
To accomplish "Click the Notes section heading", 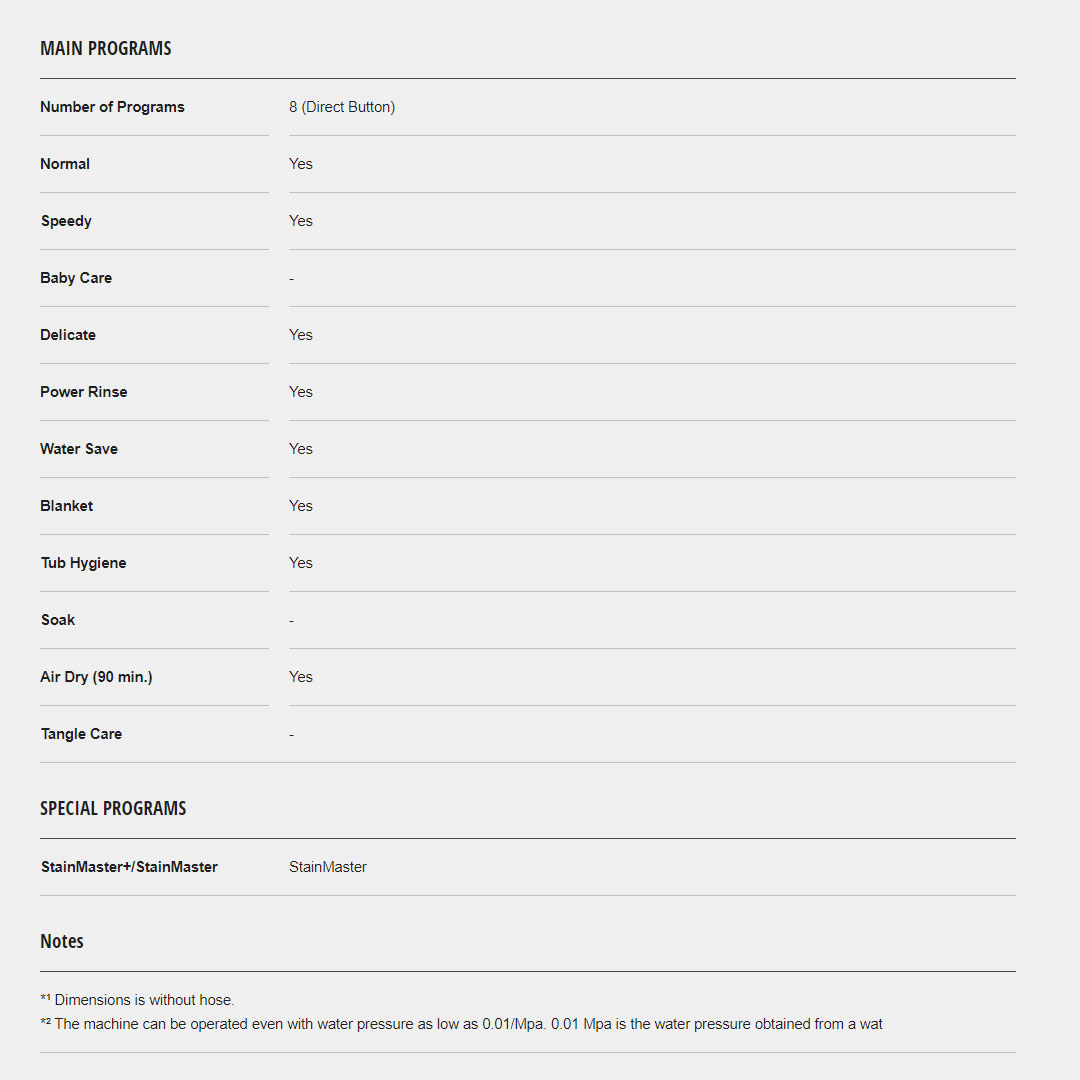I will (62, 941).
